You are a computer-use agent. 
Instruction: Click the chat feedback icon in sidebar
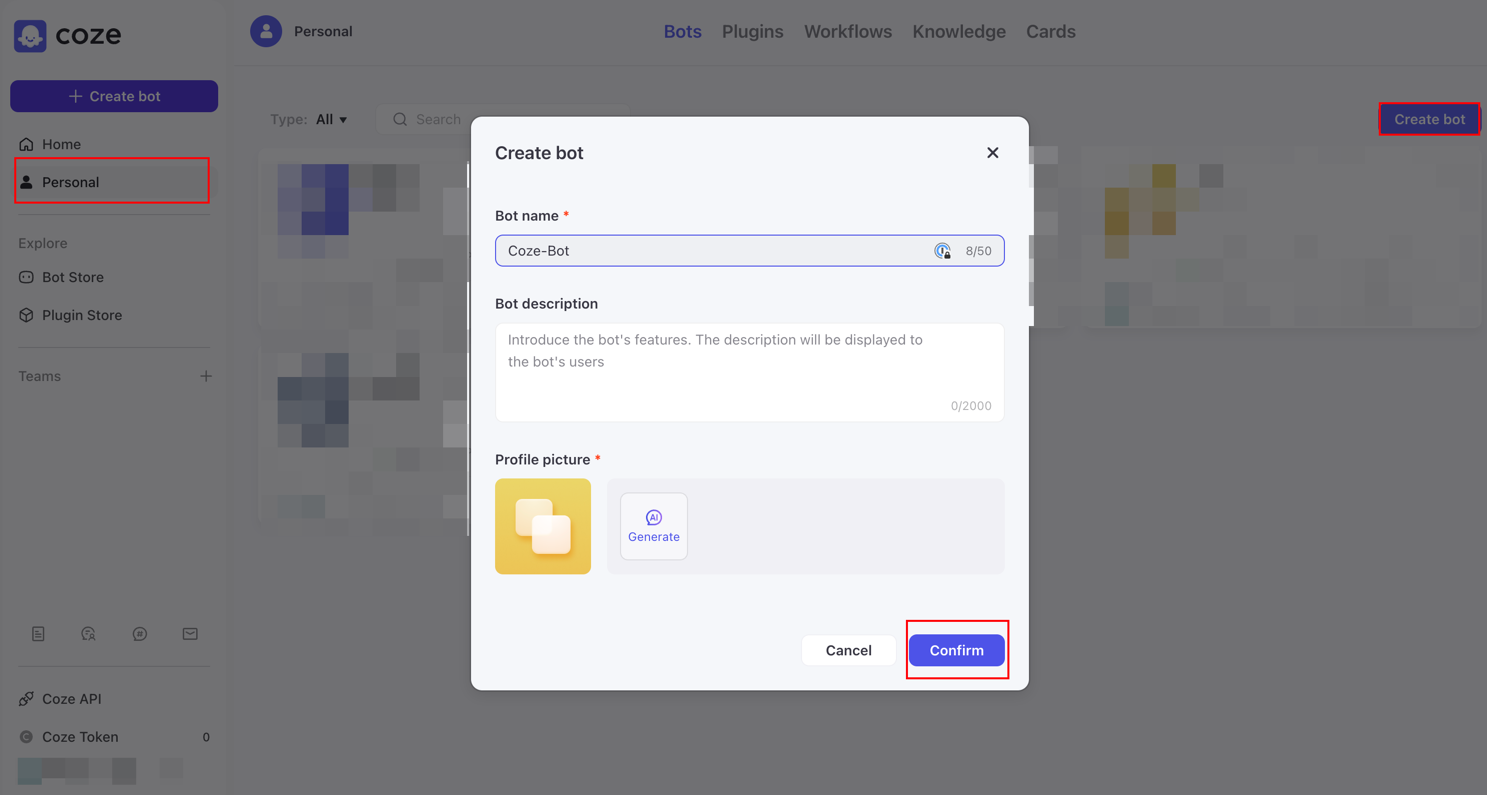click(x=140, y=634)
